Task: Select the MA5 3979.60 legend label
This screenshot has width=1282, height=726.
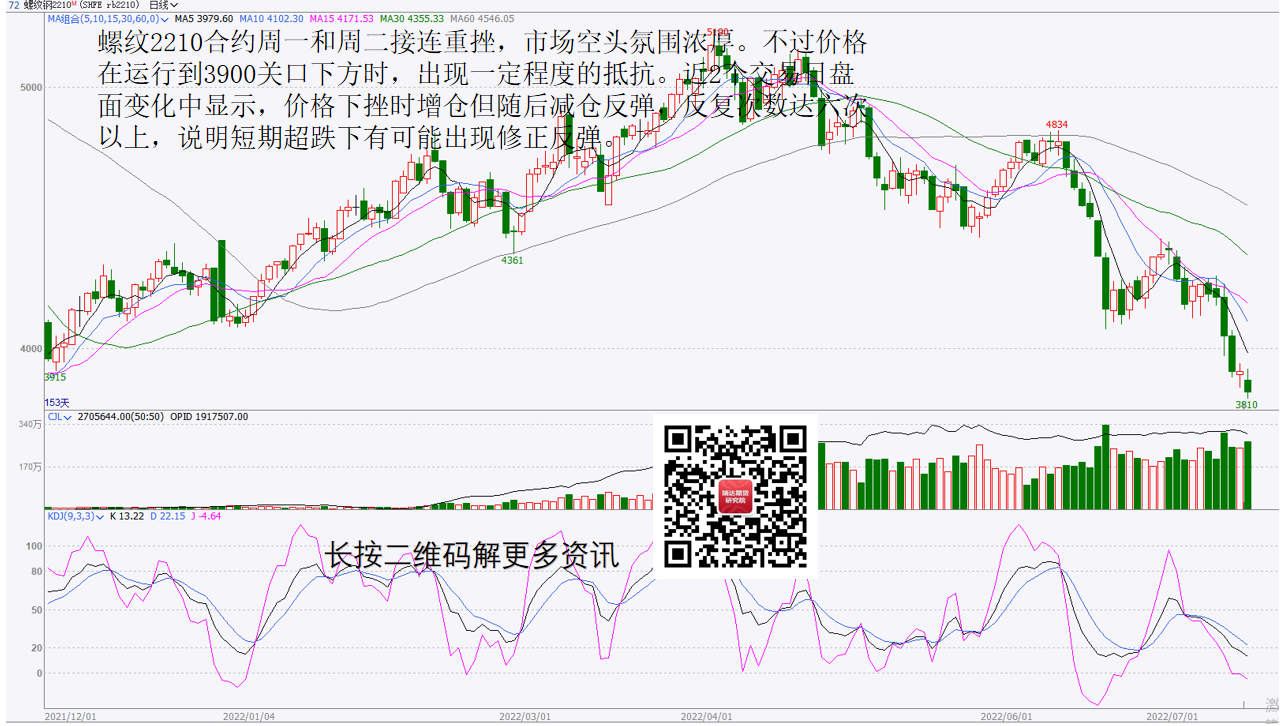Action: [204, 19]
